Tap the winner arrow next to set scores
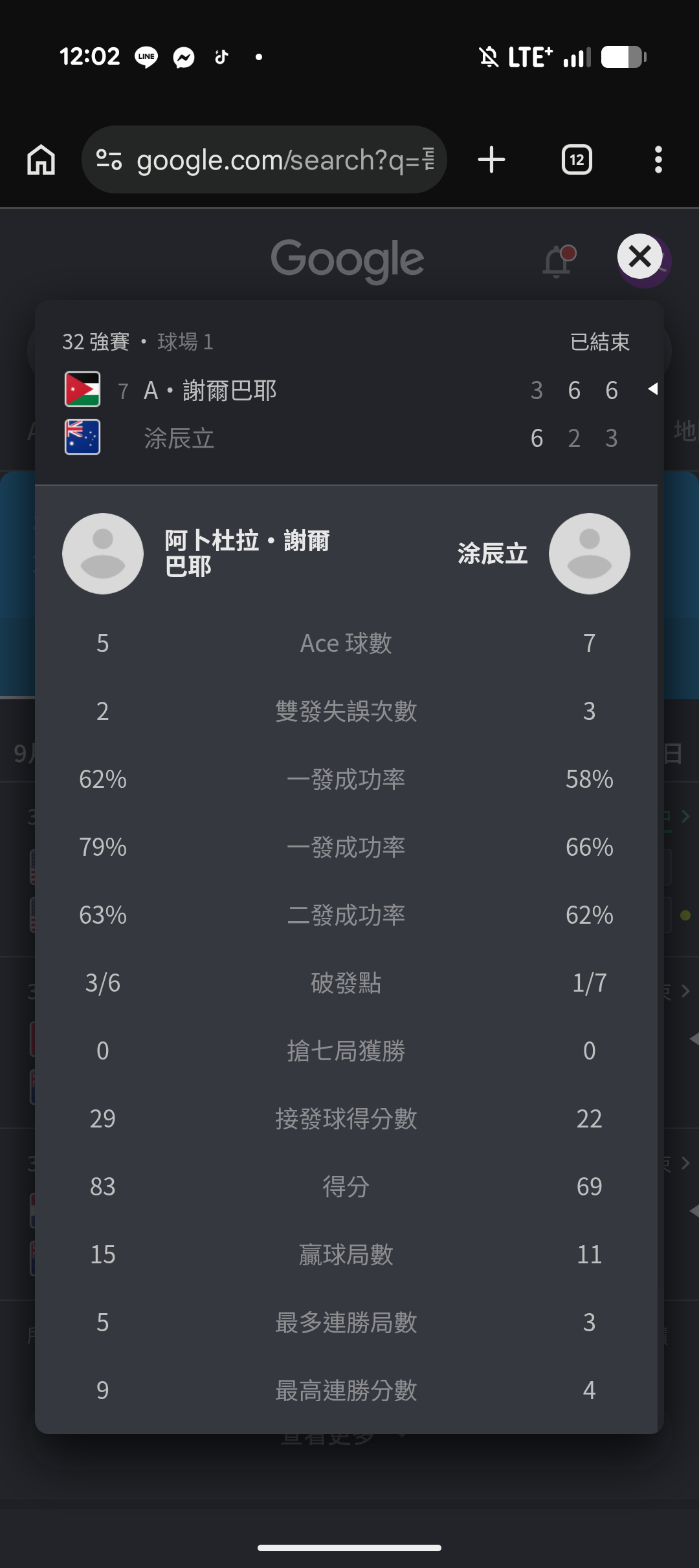The height and width of the screenshot is (1568, 699). pyautogui.click(x=653, y=389)
